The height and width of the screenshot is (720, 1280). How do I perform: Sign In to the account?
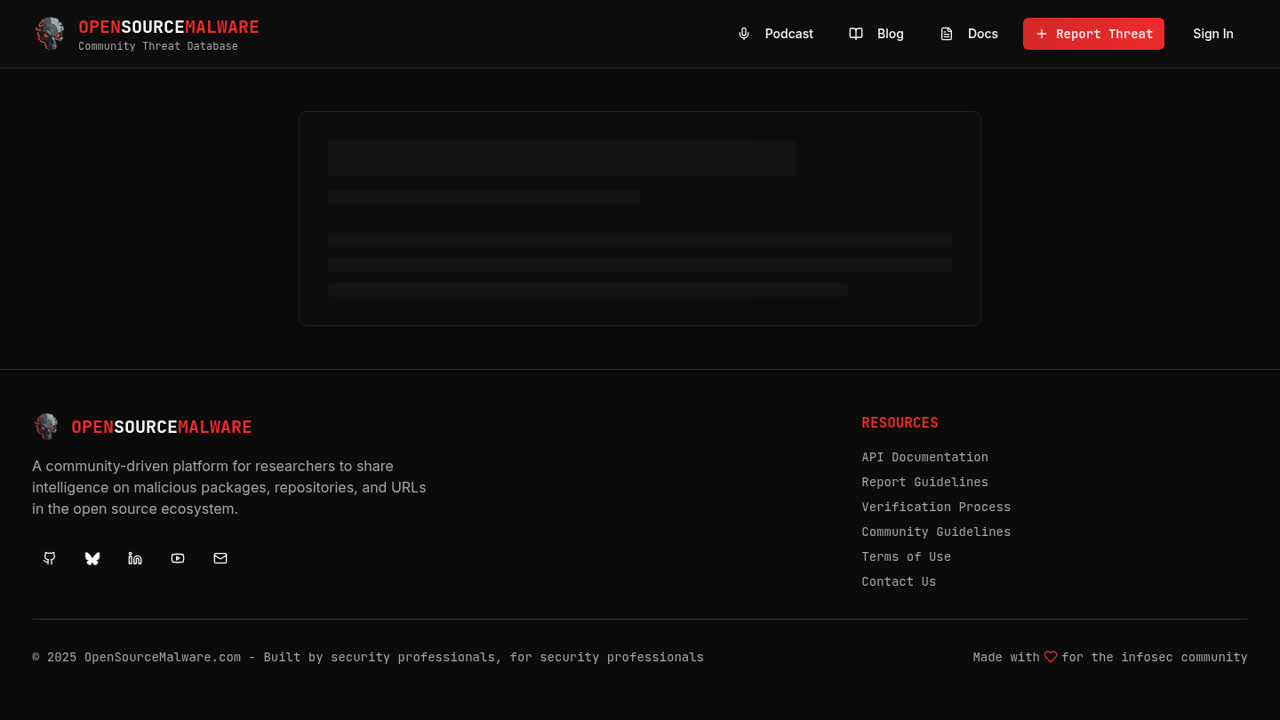1213,34
